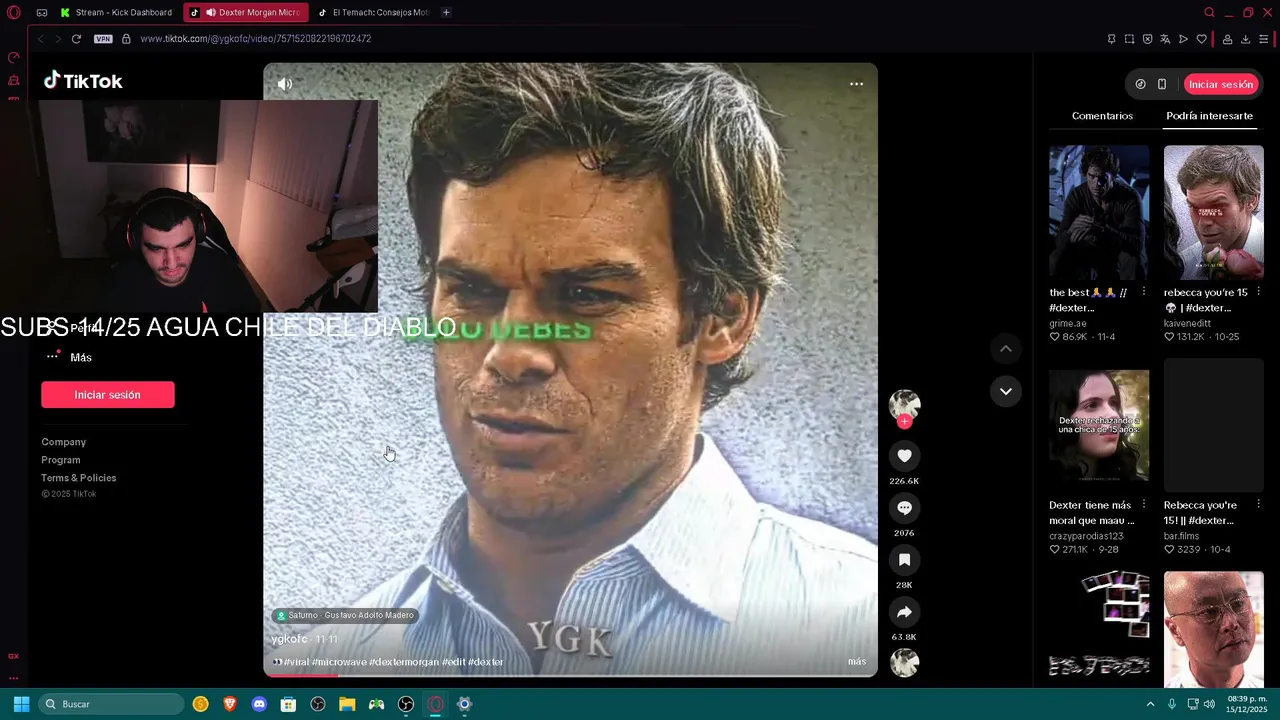Click the address bar URL
This screenshot has height=720, width=1280.
pyautogui.click(x=255, y=39)
